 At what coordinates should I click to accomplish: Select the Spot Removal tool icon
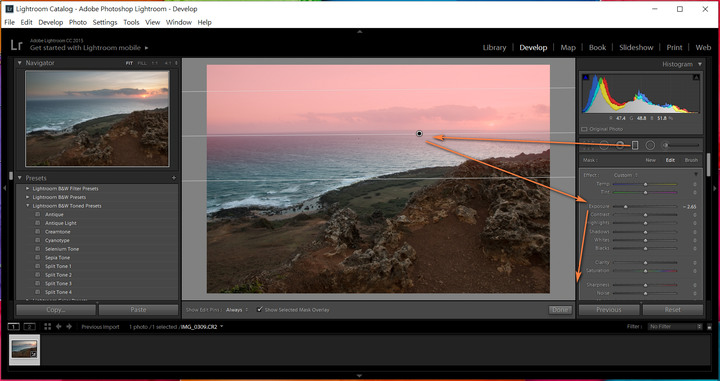(x=604, y=145)
